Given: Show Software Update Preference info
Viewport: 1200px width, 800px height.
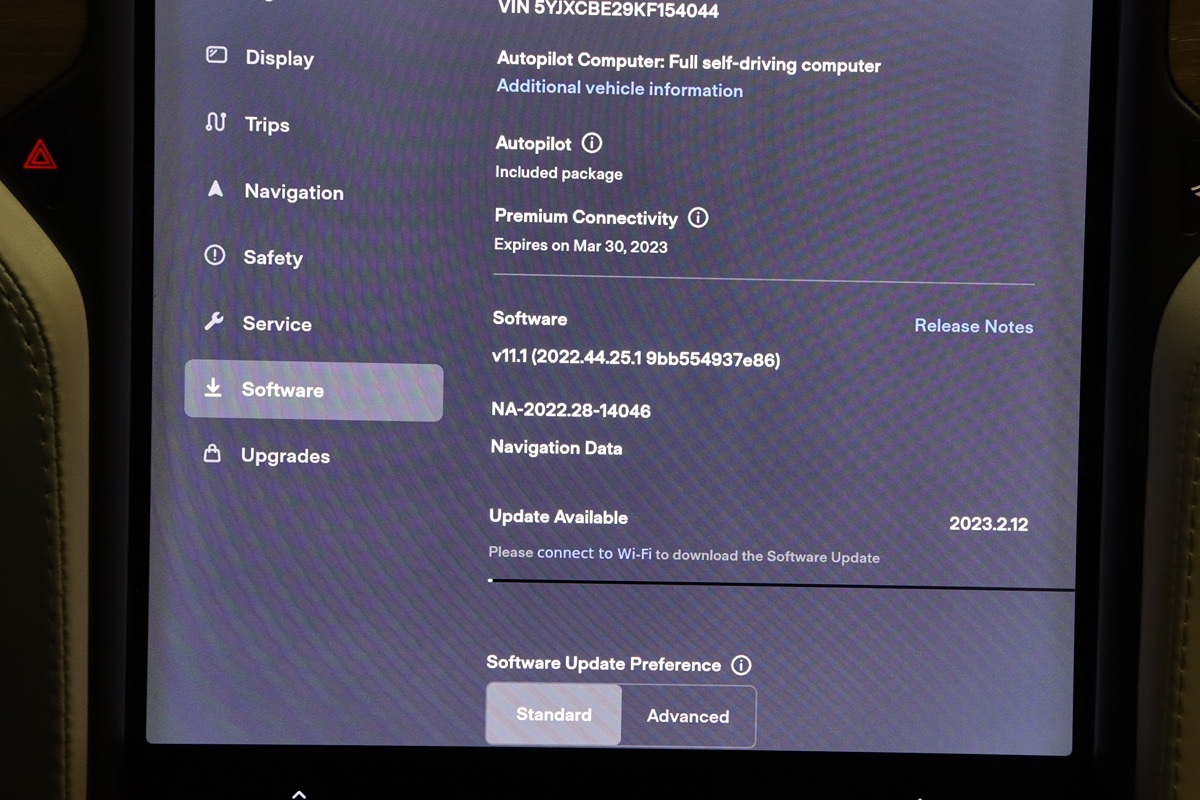Looking at the screenshot, I should click(741, 665).
